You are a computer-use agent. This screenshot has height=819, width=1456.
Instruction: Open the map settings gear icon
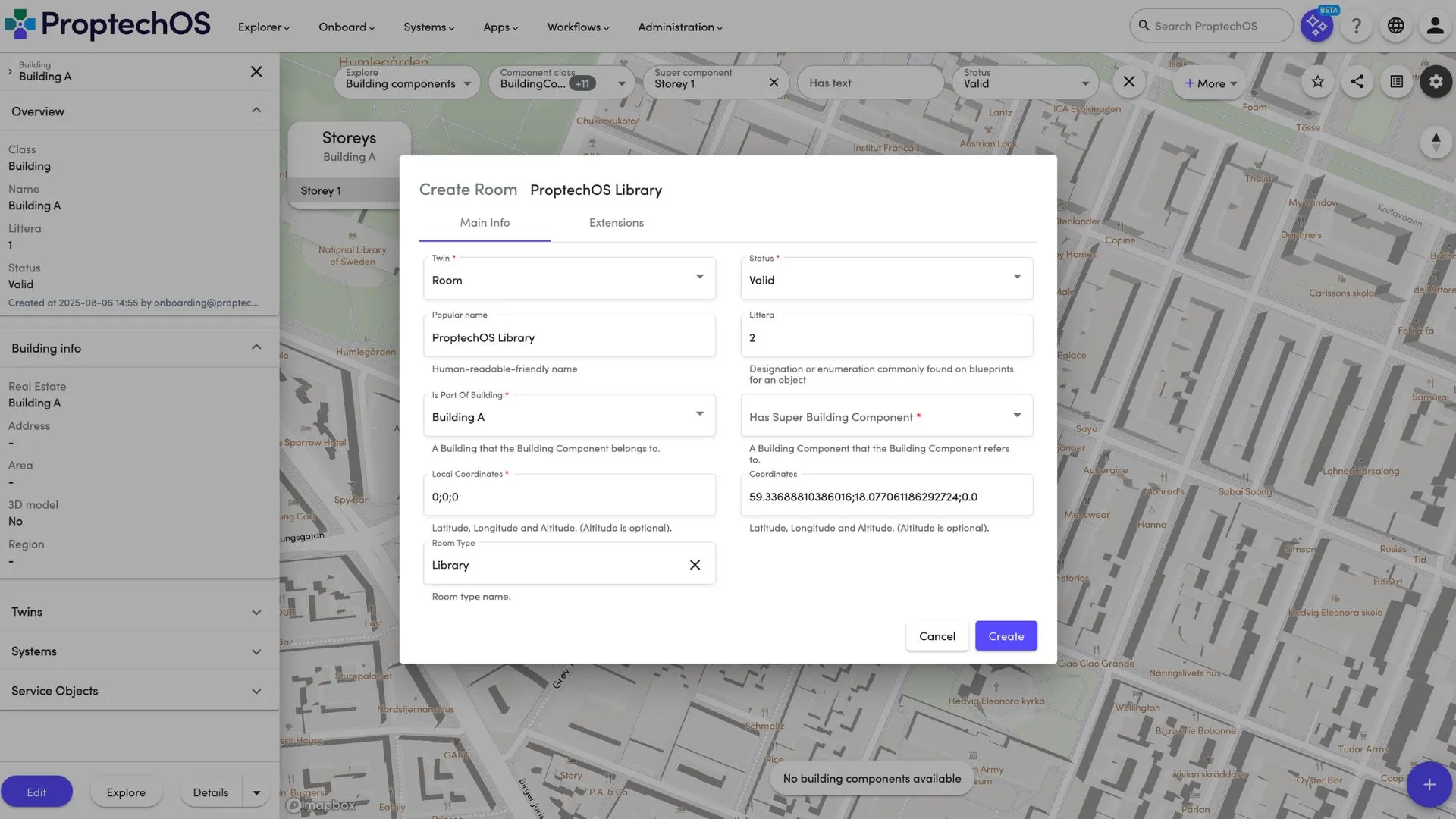pyautogui.click(x=1436, y=82)
